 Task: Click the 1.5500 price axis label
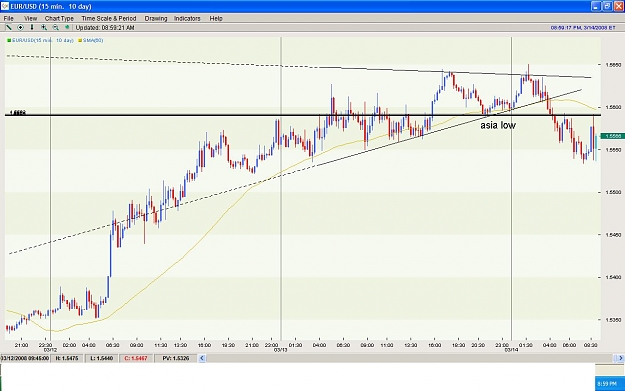click(x=613, y=192)
